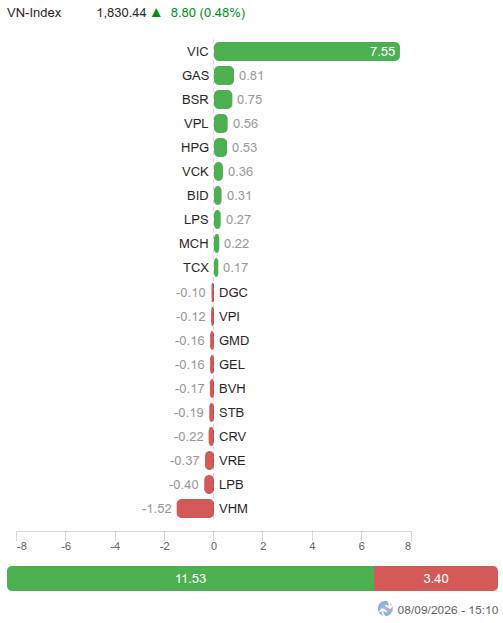This screenshot has width=503, height=623.
Task: Click the VN-Index title label
Action: pos(34,13)
